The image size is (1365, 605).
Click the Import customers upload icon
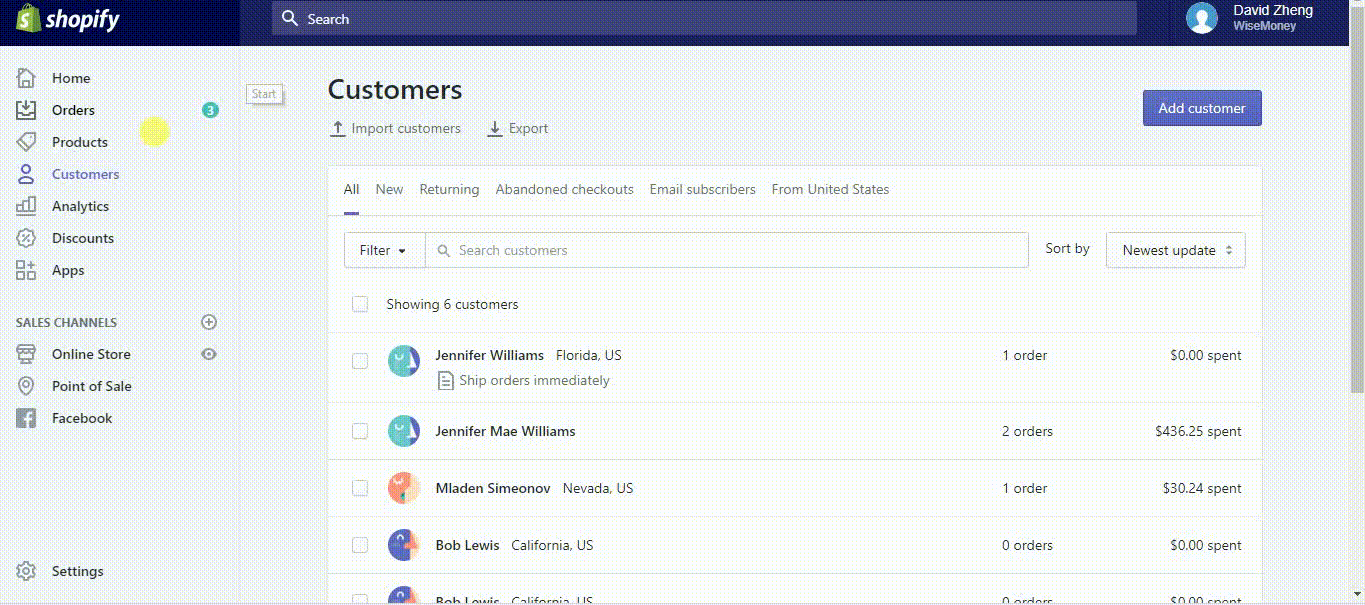pyautogui.click(x=337, y=129)
